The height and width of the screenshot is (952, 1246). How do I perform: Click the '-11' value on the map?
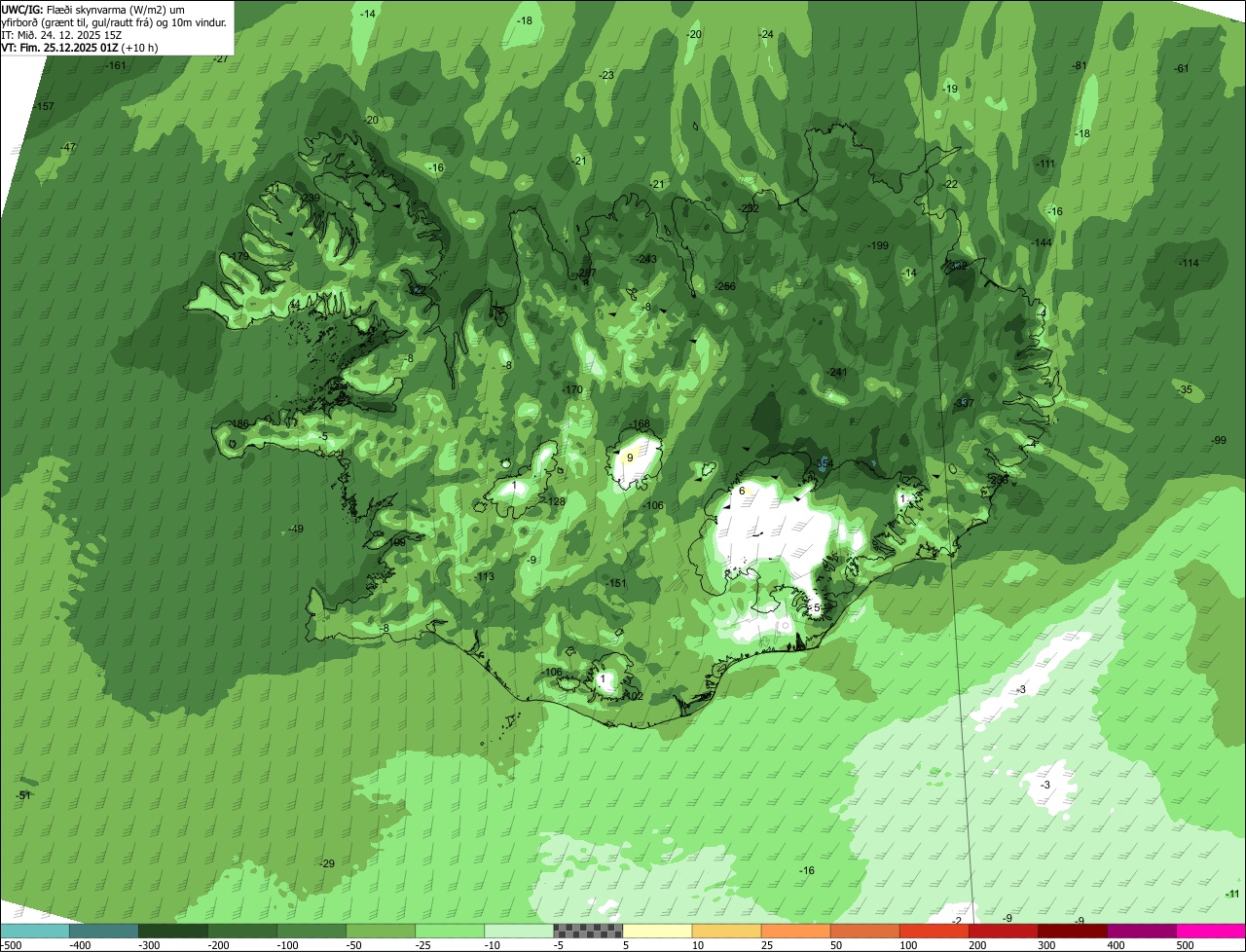pos(1232,894)
